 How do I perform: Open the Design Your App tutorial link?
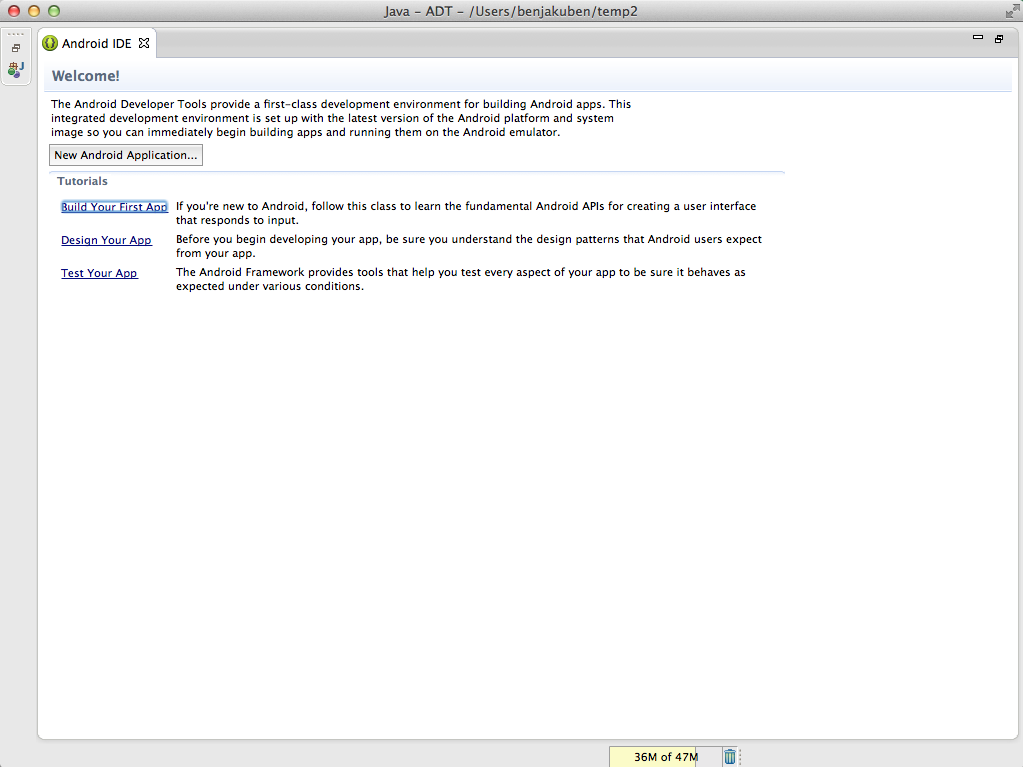106,240
